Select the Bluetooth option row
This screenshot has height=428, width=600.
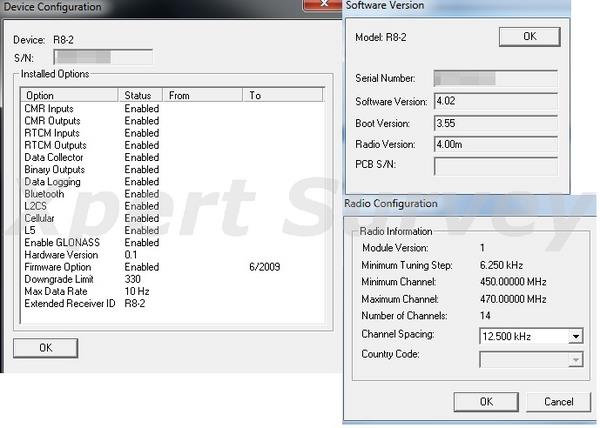click(x=47, y=194)
